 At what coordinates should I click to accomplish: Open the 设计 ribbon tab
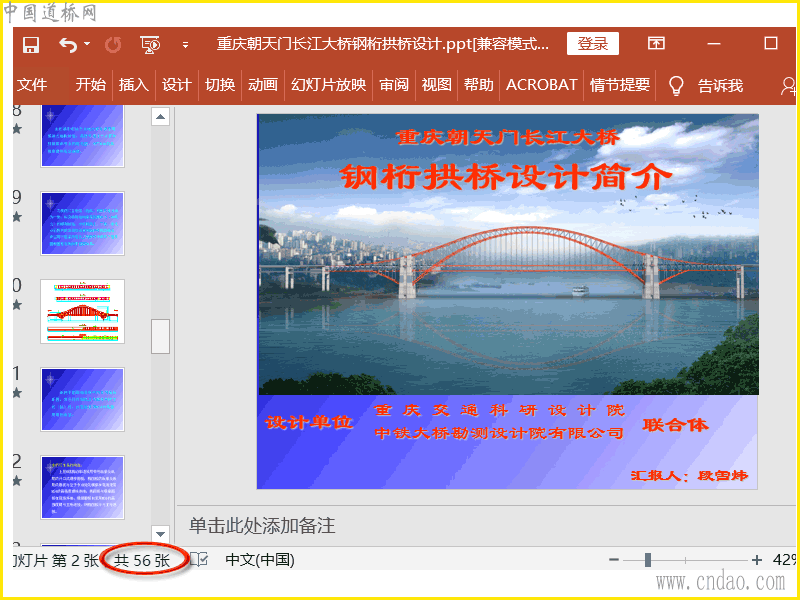point(177,85)
